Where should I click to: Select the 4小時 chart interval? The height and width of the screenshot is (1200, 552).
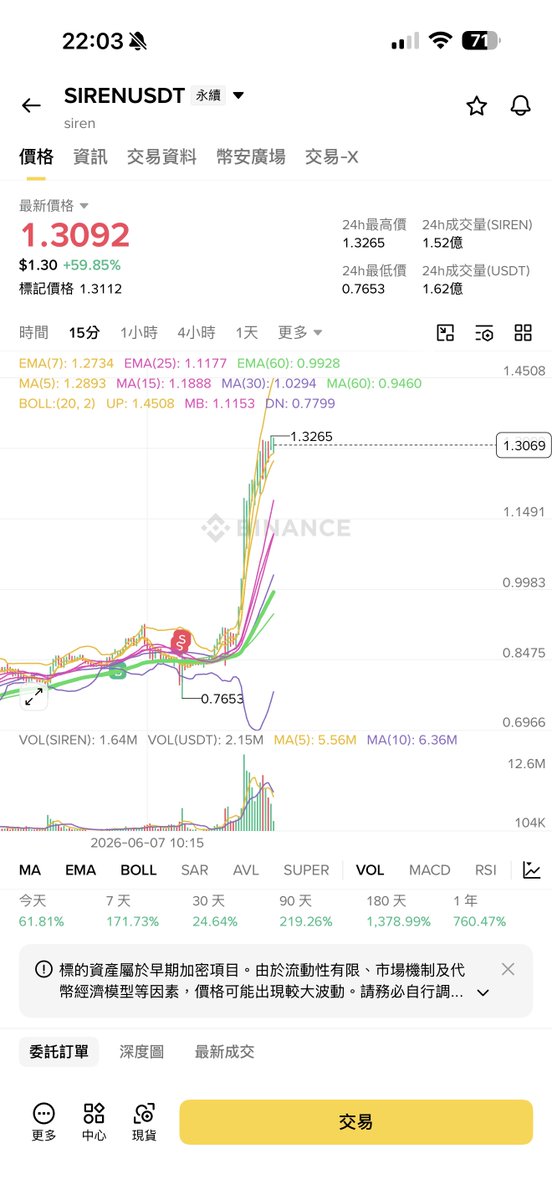click(x=196, y=332)
